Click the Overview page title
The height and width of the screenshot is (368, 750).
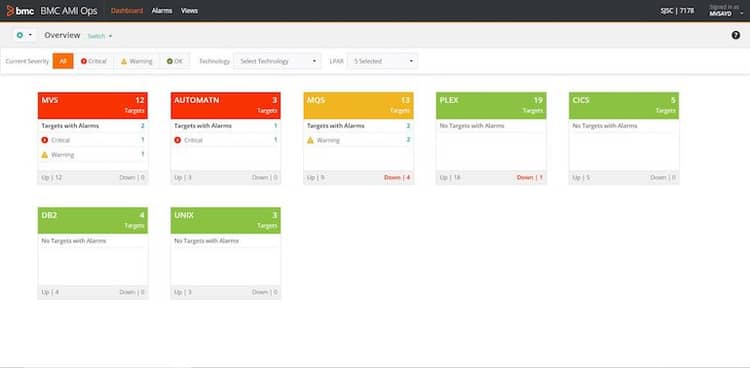tap(62, 35)
